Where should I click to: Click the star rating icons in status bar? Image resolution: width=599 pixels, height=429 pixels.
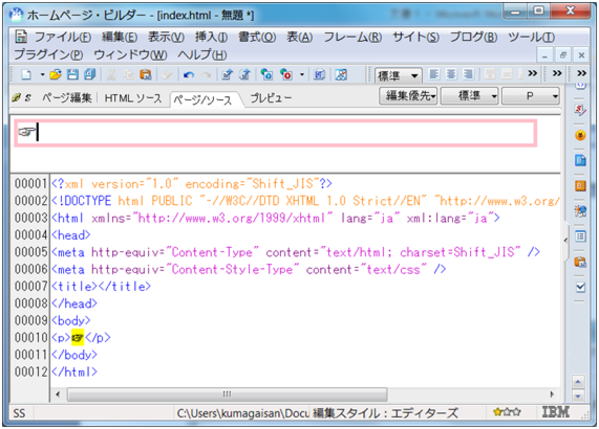pos(507,412)
